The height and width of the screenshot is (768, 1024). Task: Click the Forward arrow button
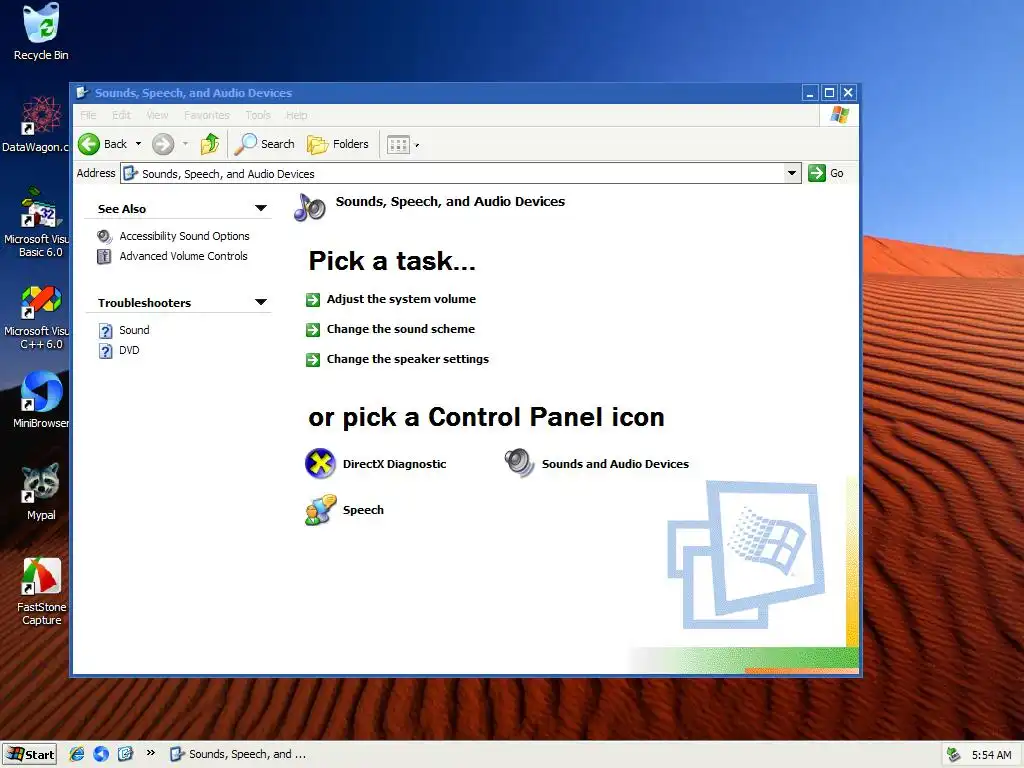(163, 144)
